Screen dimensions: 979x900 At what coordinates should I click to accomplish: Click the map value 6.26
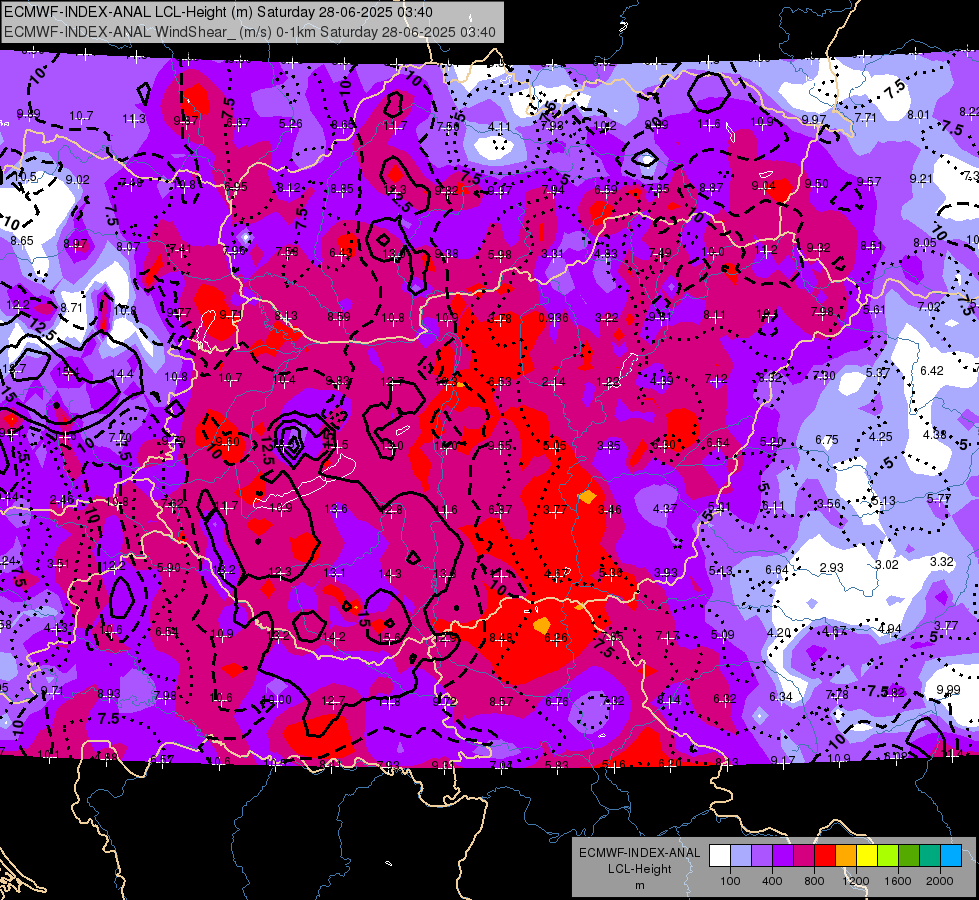click(x=556, y=638)
